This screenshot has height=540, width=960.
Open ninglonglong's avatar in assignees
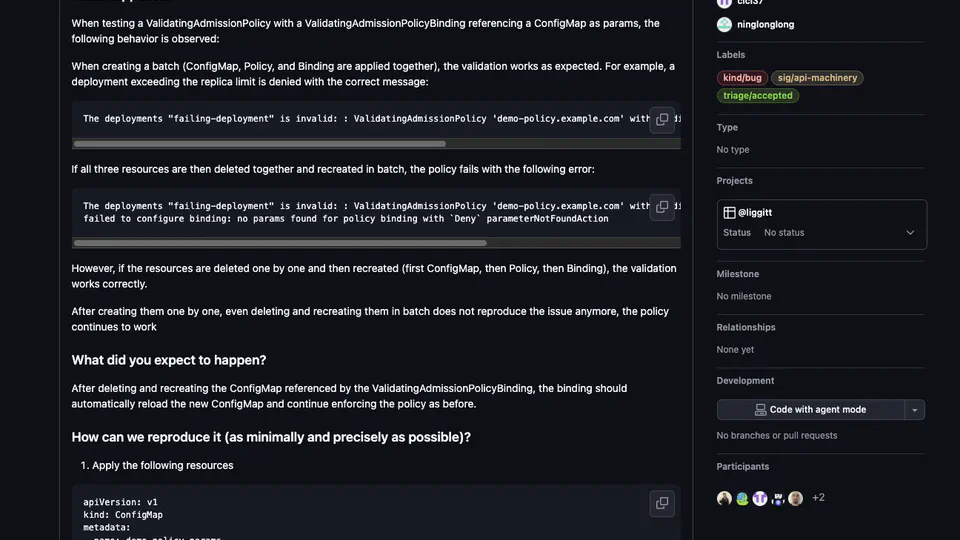(x=724, y=24)
